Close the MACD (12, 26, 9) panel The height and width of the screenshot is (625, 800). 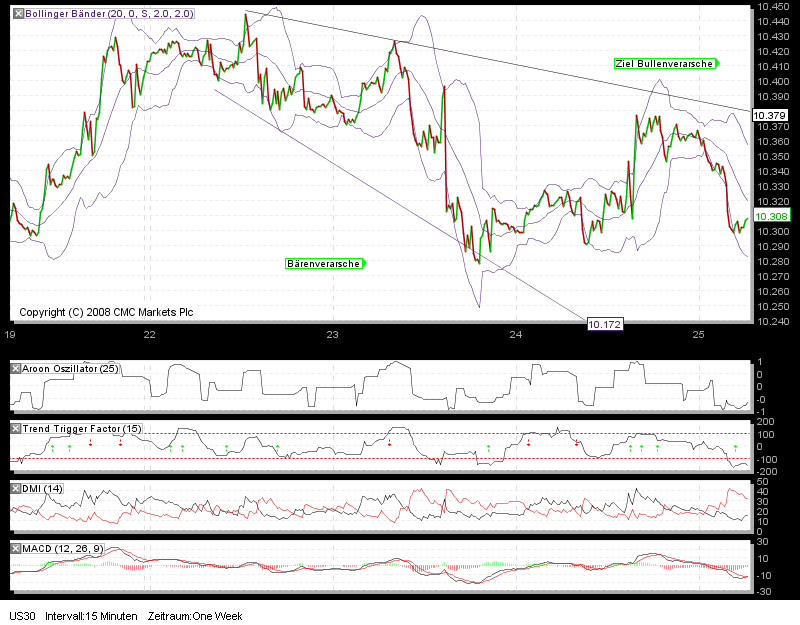tap(16, 549)
